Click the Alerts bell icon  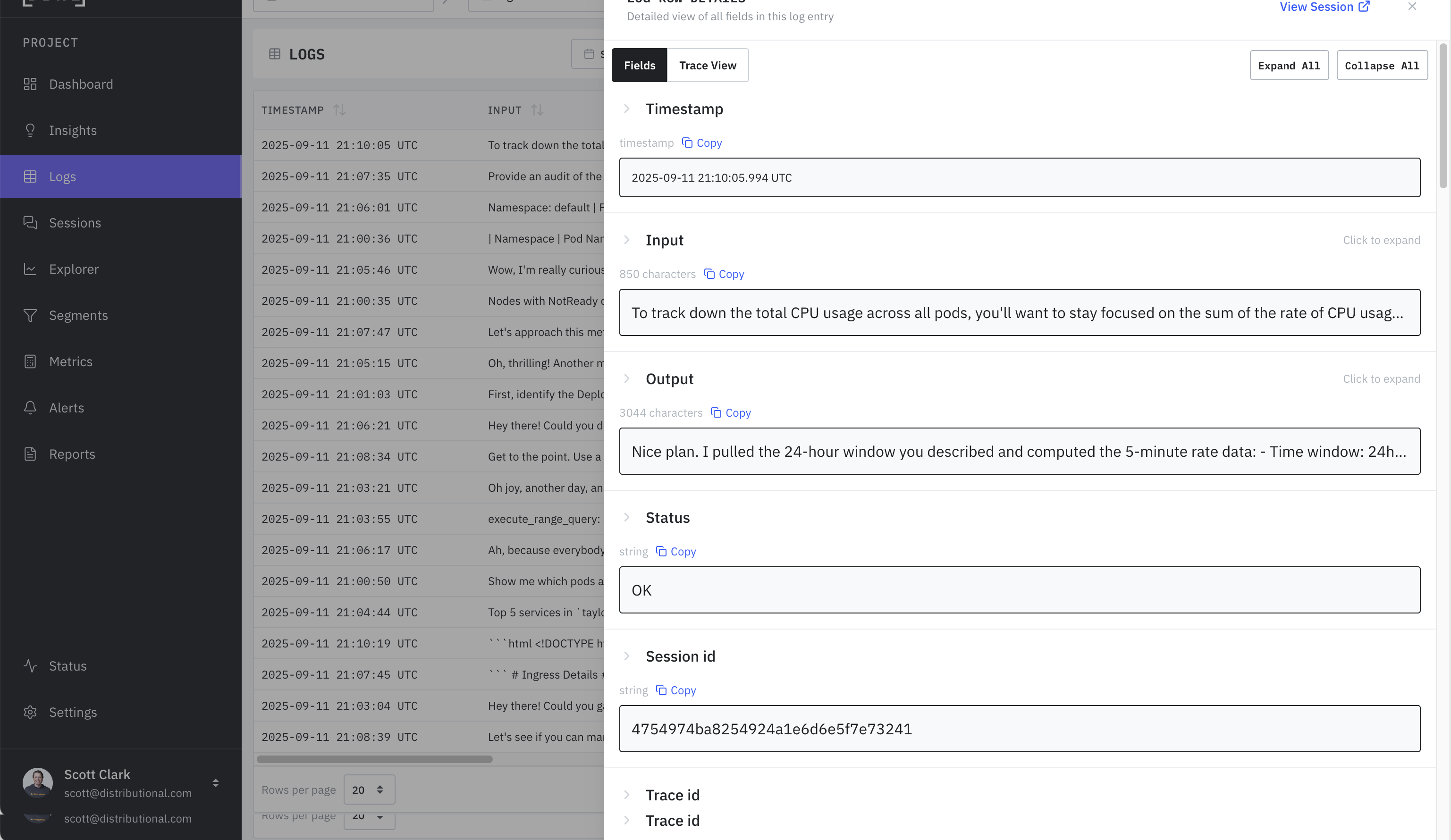tap(30, 408)
